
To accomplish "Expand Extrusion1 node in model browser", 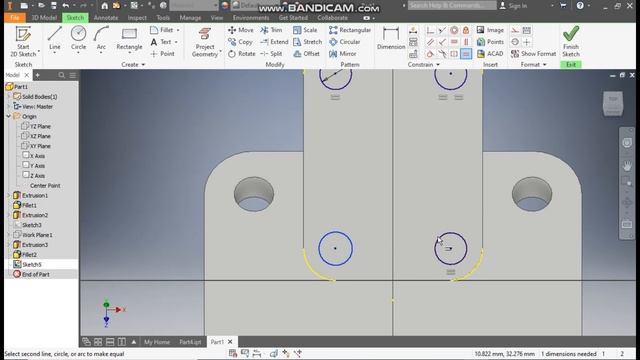I will tap(9, 196).
